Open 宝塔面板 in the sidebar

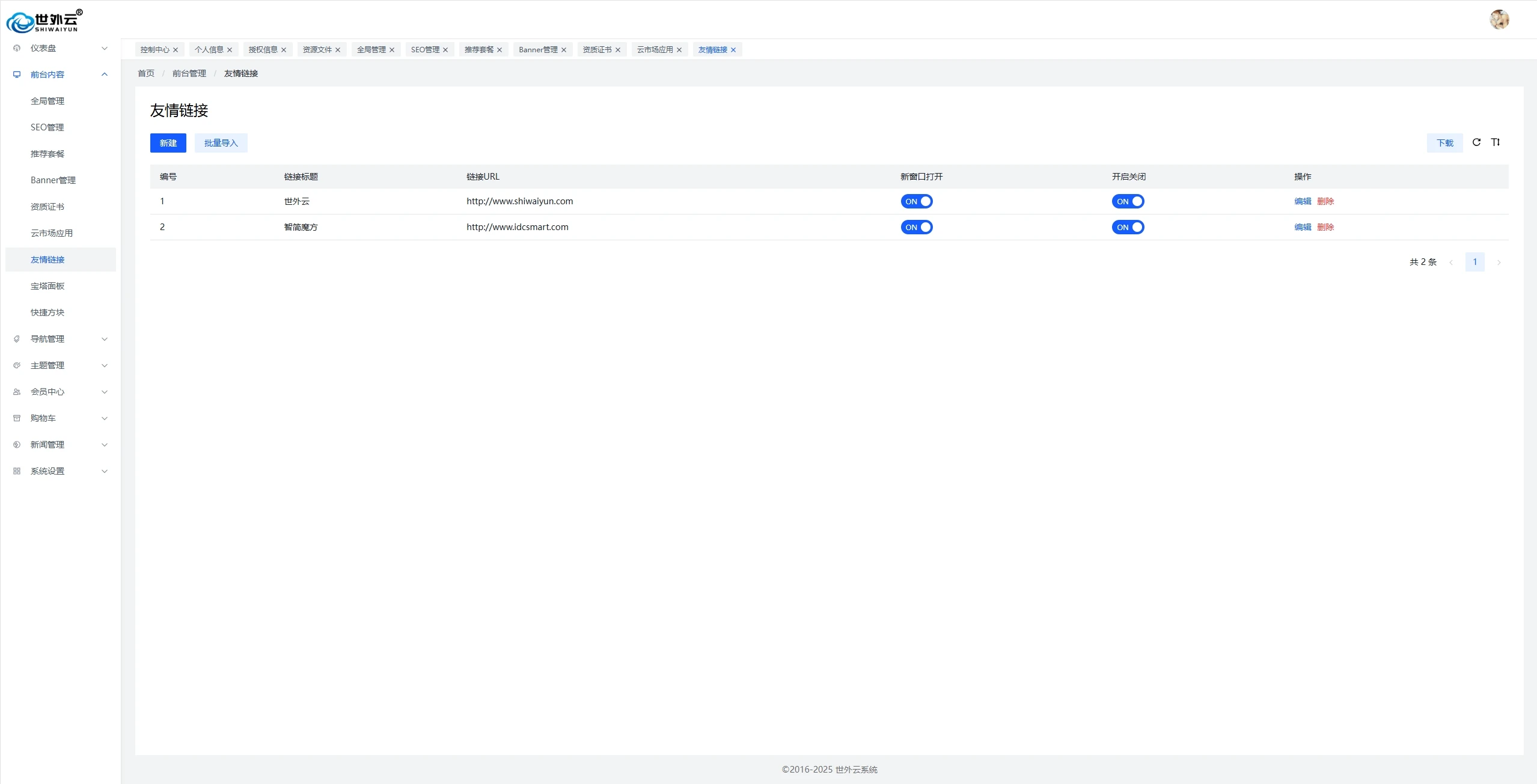tap(47, 286)
